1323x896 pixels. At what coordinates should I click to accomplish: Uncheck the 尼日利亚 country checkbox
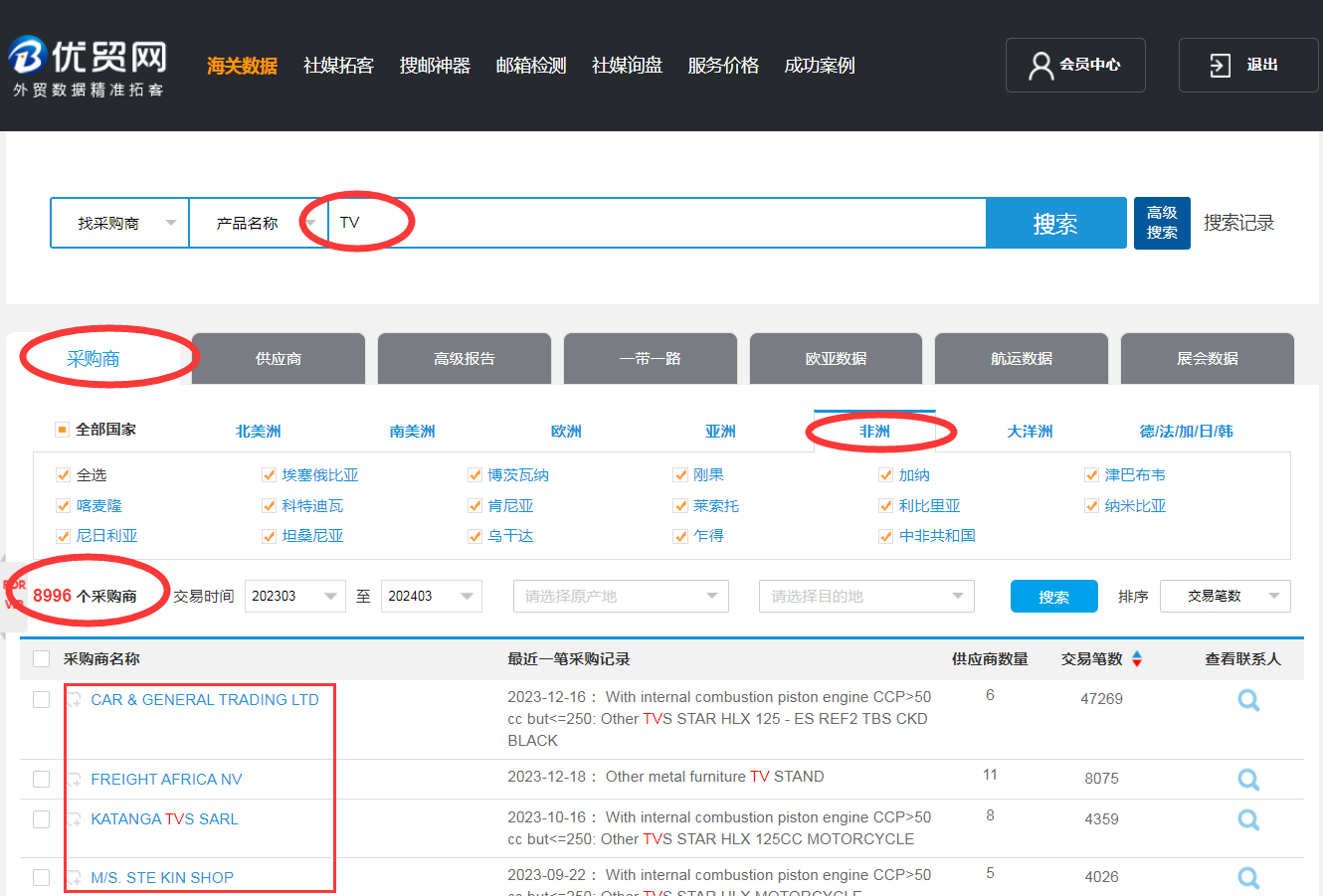pos(64,536)
